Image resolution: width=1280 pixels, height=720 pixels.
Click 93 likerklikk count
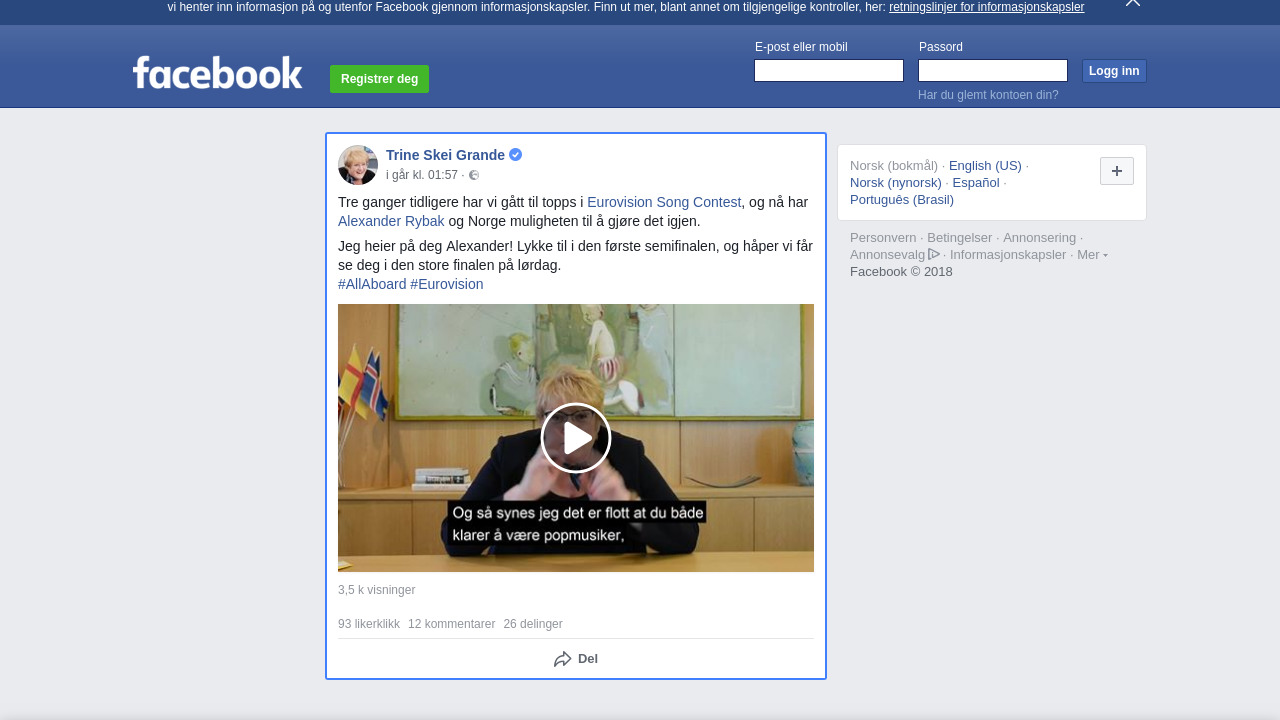coord(369,624)
